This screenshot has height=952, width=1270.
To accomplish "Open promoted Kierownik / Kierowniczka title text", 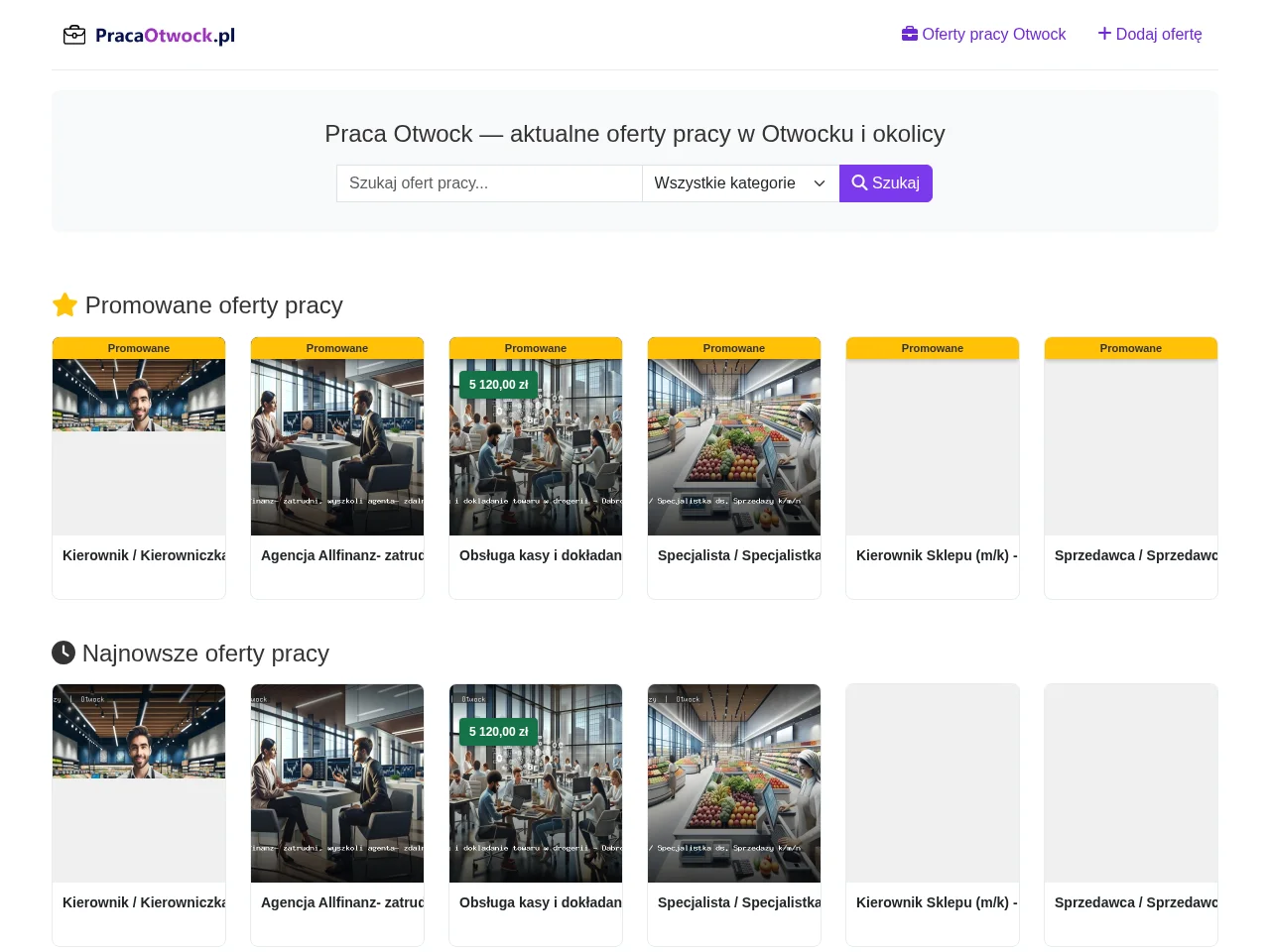I will (144, 555).
